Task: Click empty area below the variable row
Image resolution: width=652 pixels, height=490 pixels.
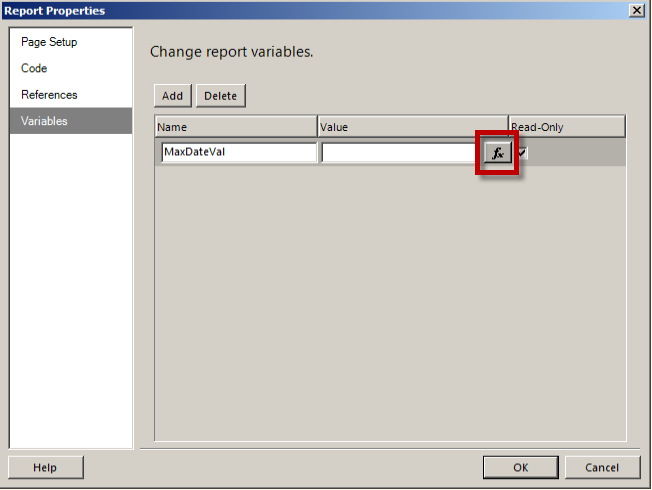Action: (x=390, y=300)
